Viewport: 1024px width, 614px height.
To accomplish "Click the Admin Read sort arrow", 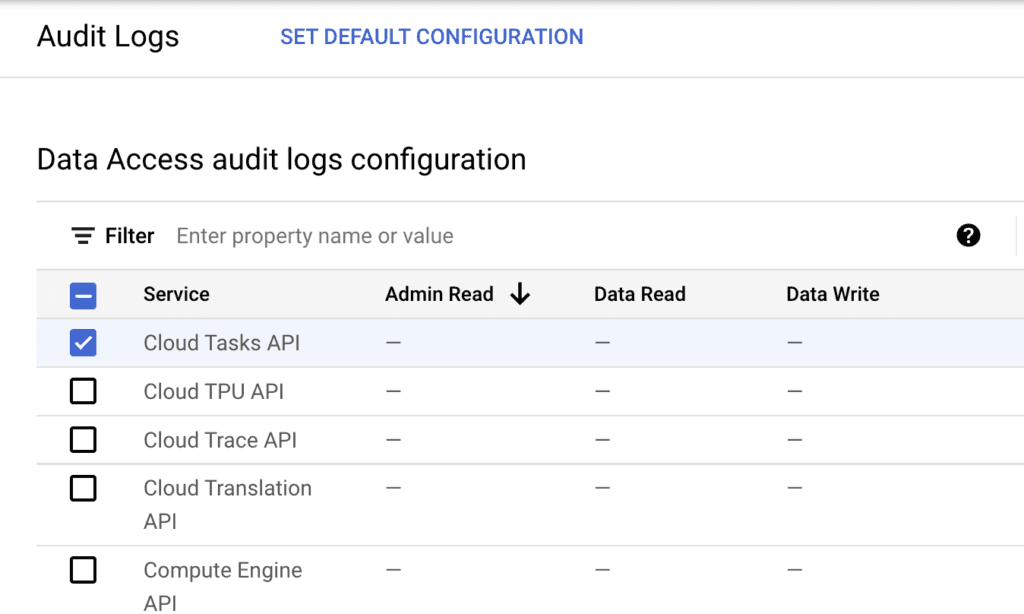I will pos(520,294).
